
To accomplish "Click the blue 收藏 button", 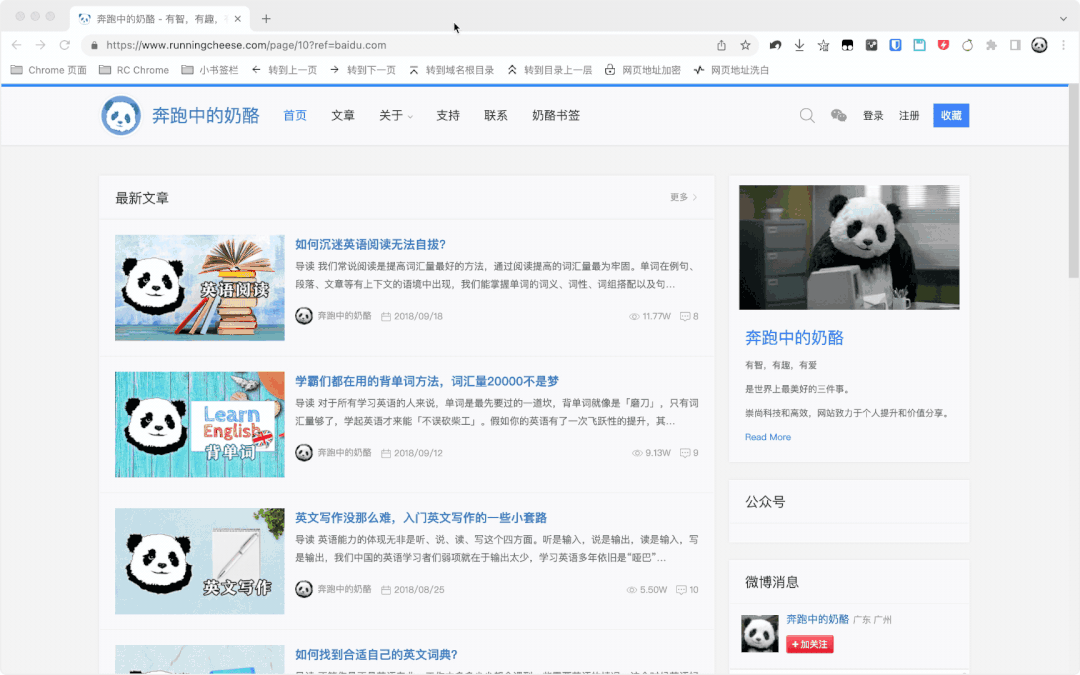I will point(951,115).
